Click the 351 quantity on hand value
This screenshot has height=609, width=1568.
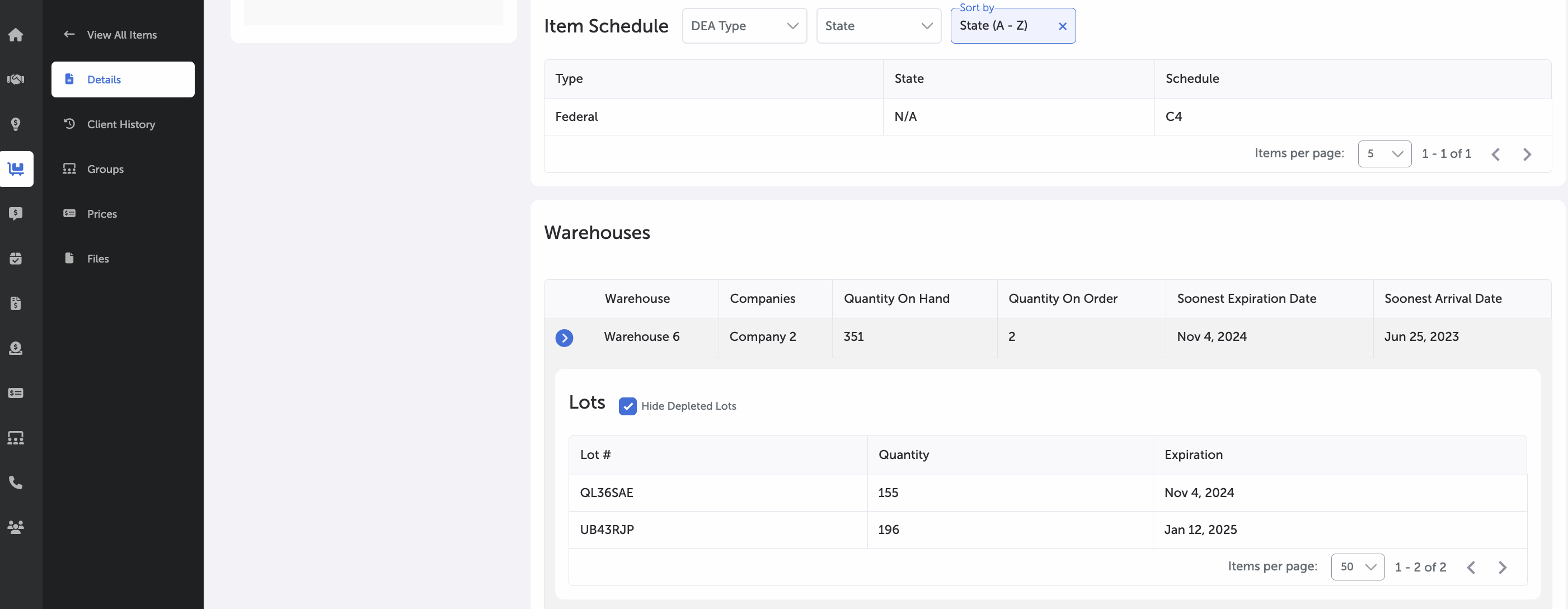853,337
